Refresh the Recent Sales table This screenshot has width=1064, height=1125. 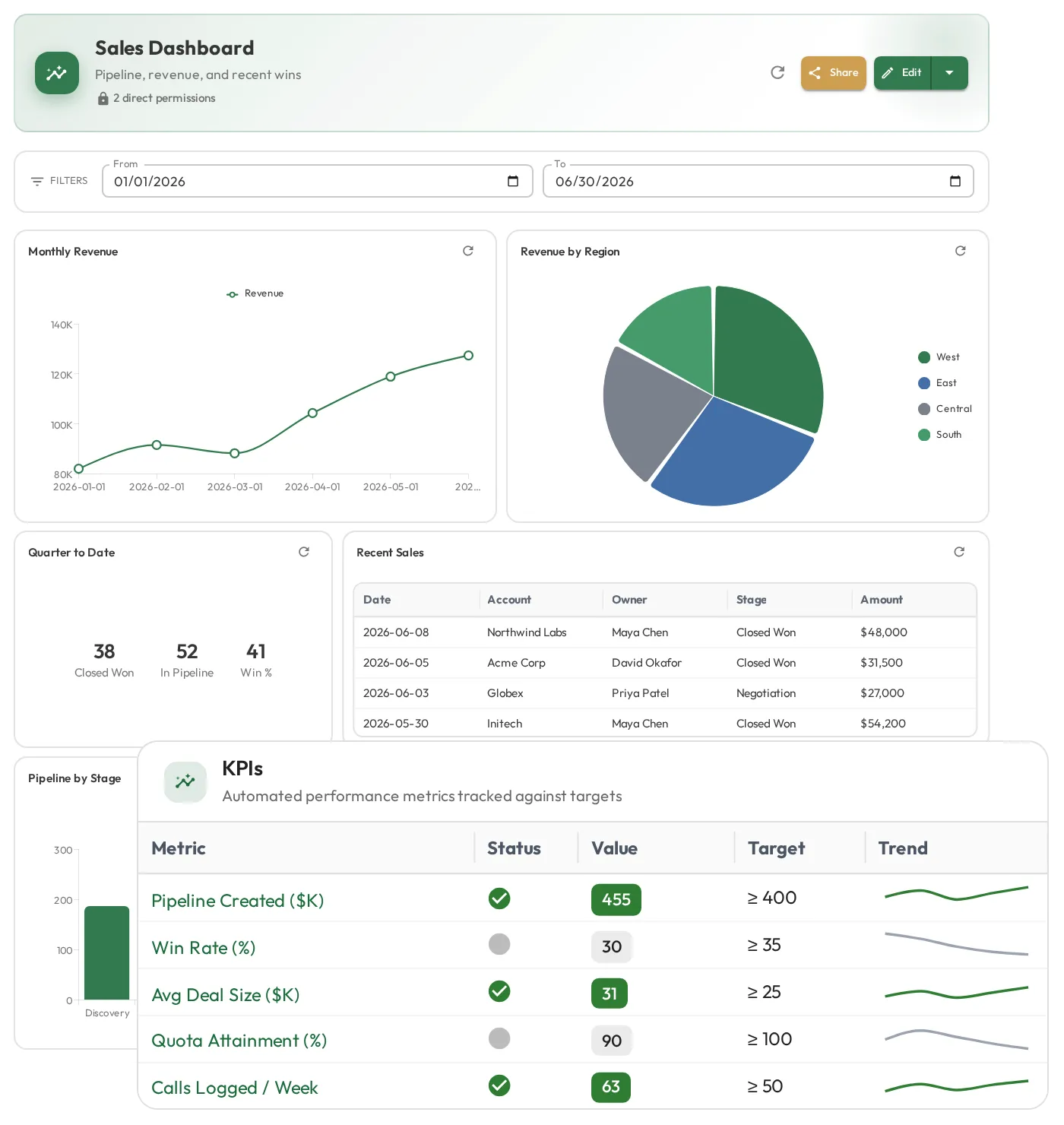[x=959, y=552]
